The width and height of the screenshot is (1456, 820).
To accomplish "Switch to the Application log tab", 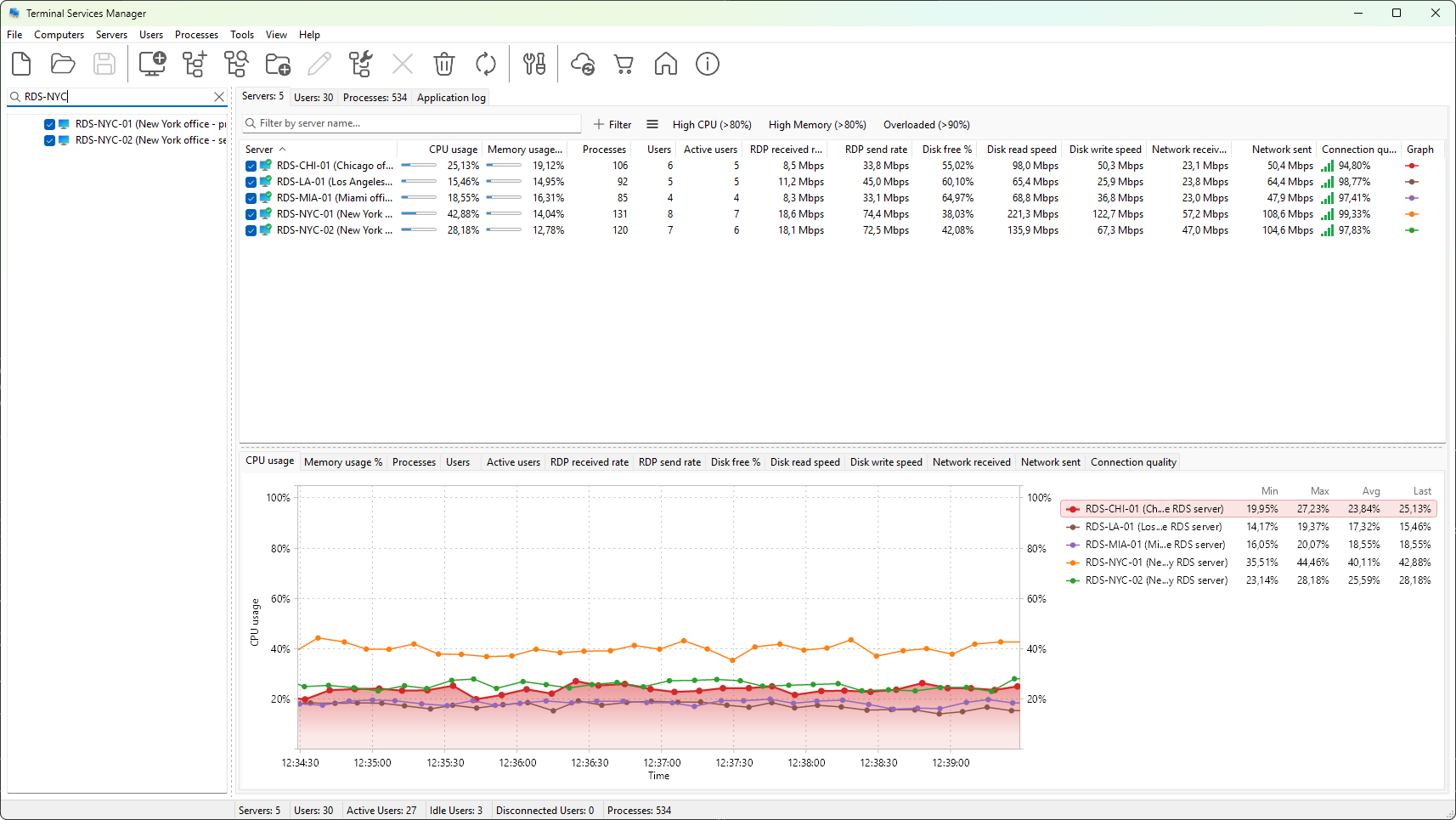I will coord(451,98).
